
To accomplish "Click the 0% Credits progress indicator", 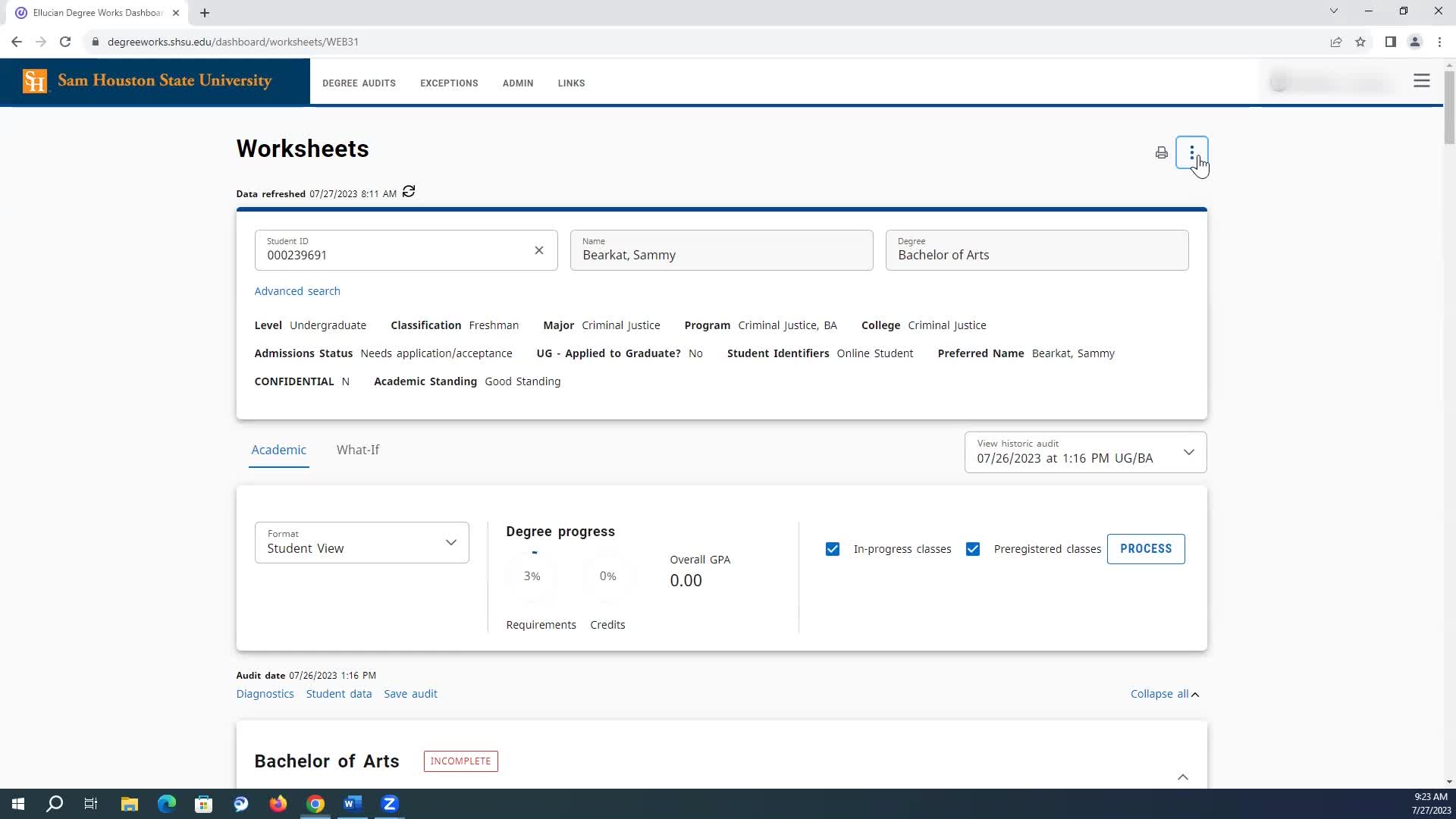I will tap(607, 576).
